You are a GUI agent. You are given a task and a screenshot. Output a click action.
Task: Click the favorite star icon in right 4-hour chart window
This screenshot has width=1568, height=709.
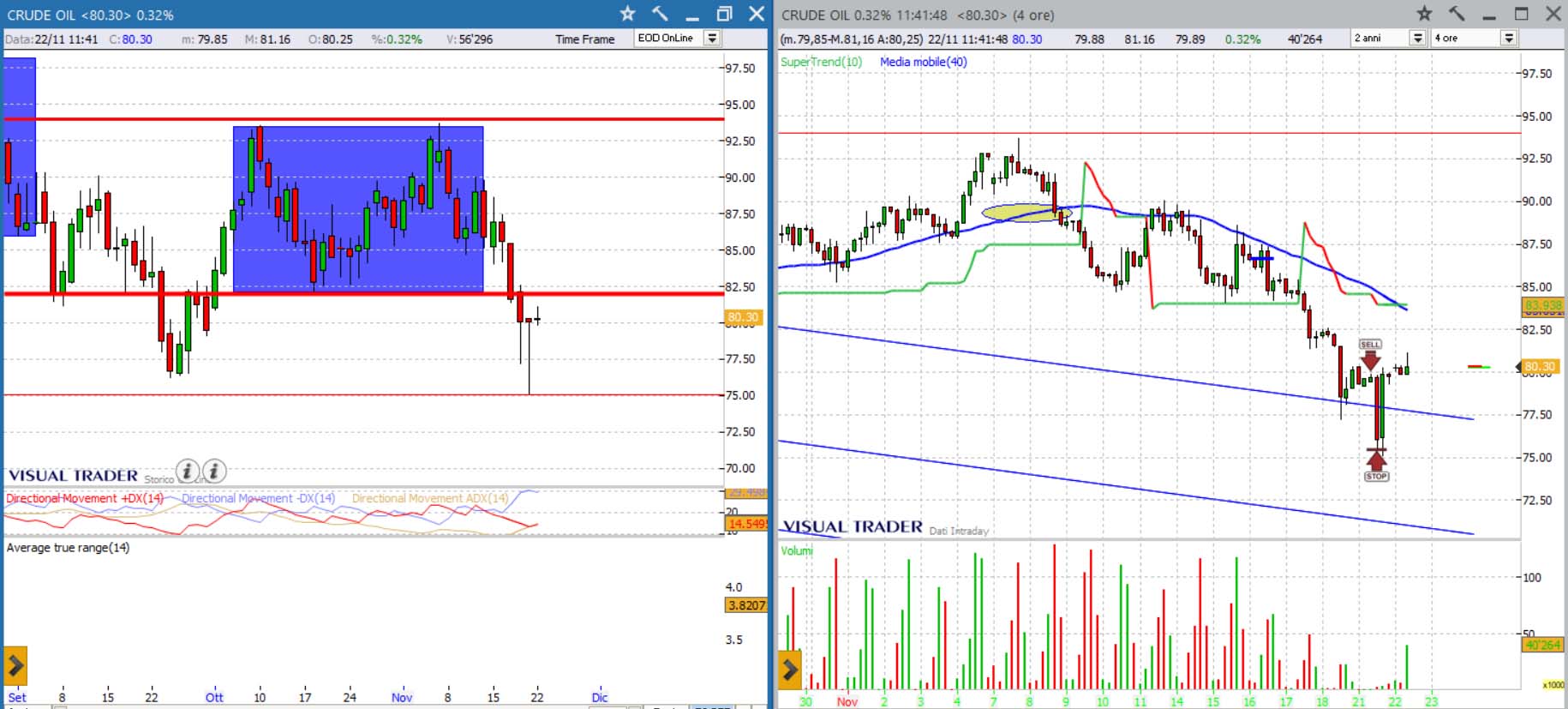point(1424,14)
